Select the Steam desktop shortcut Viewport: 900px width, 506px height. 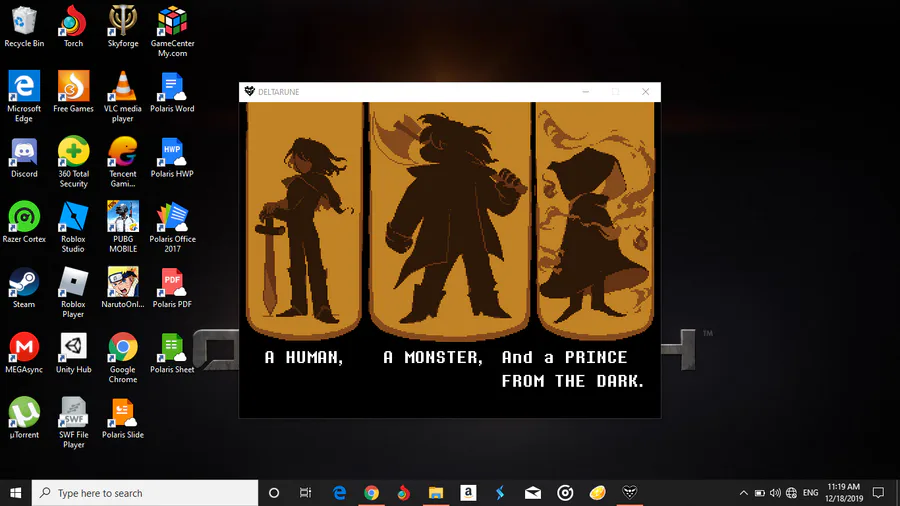(24, 287)
